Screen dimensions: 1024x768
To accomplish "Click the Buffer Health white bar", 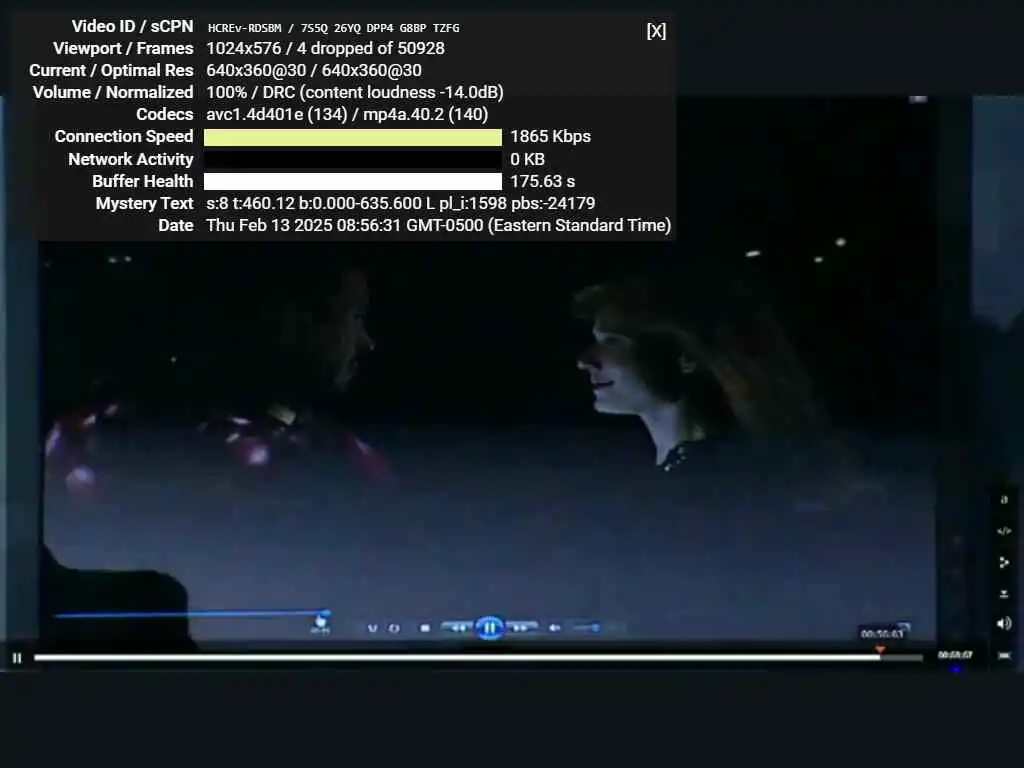I will point(353,182).
